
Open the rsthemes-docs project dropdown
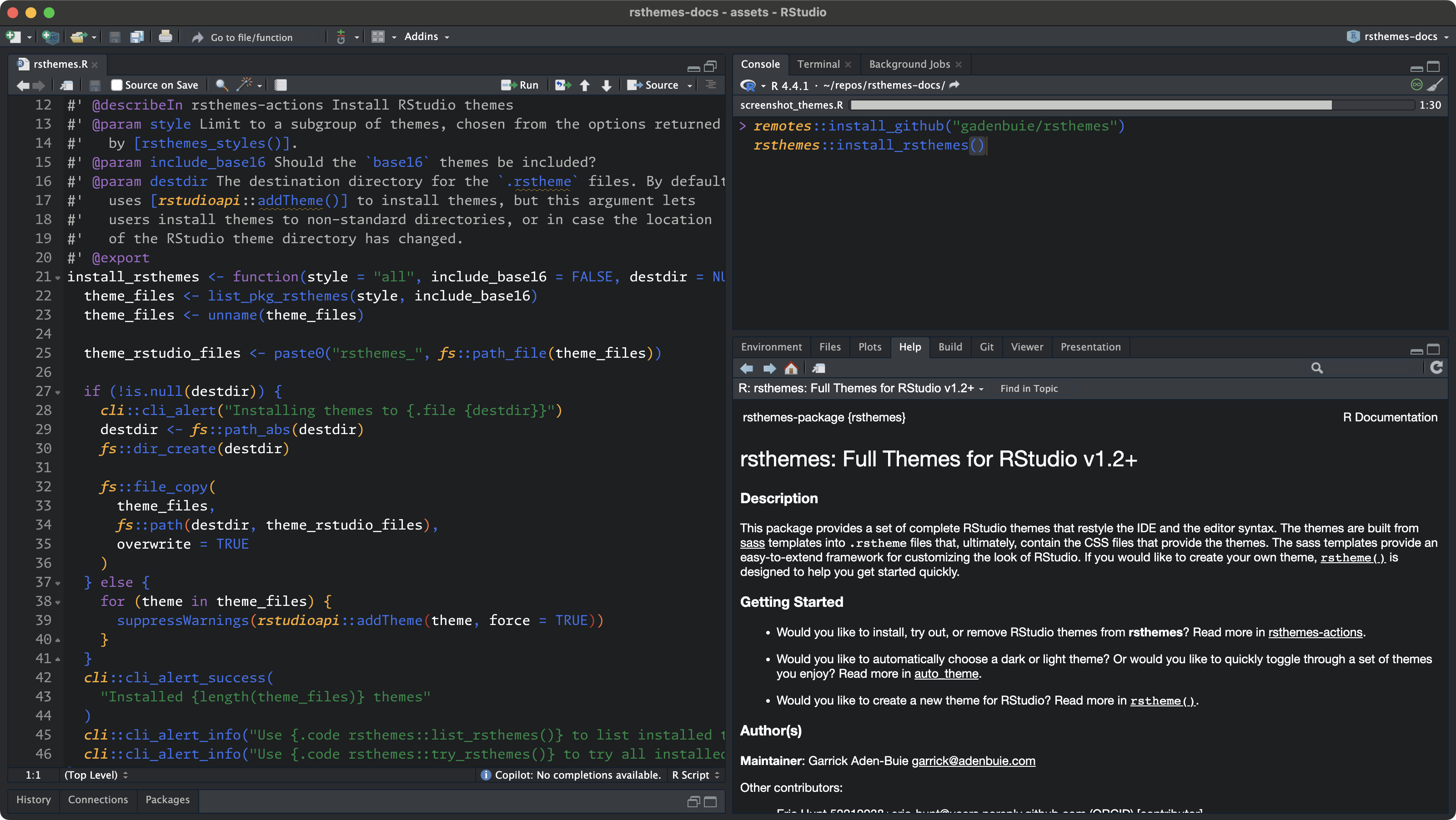[1400, 37]
